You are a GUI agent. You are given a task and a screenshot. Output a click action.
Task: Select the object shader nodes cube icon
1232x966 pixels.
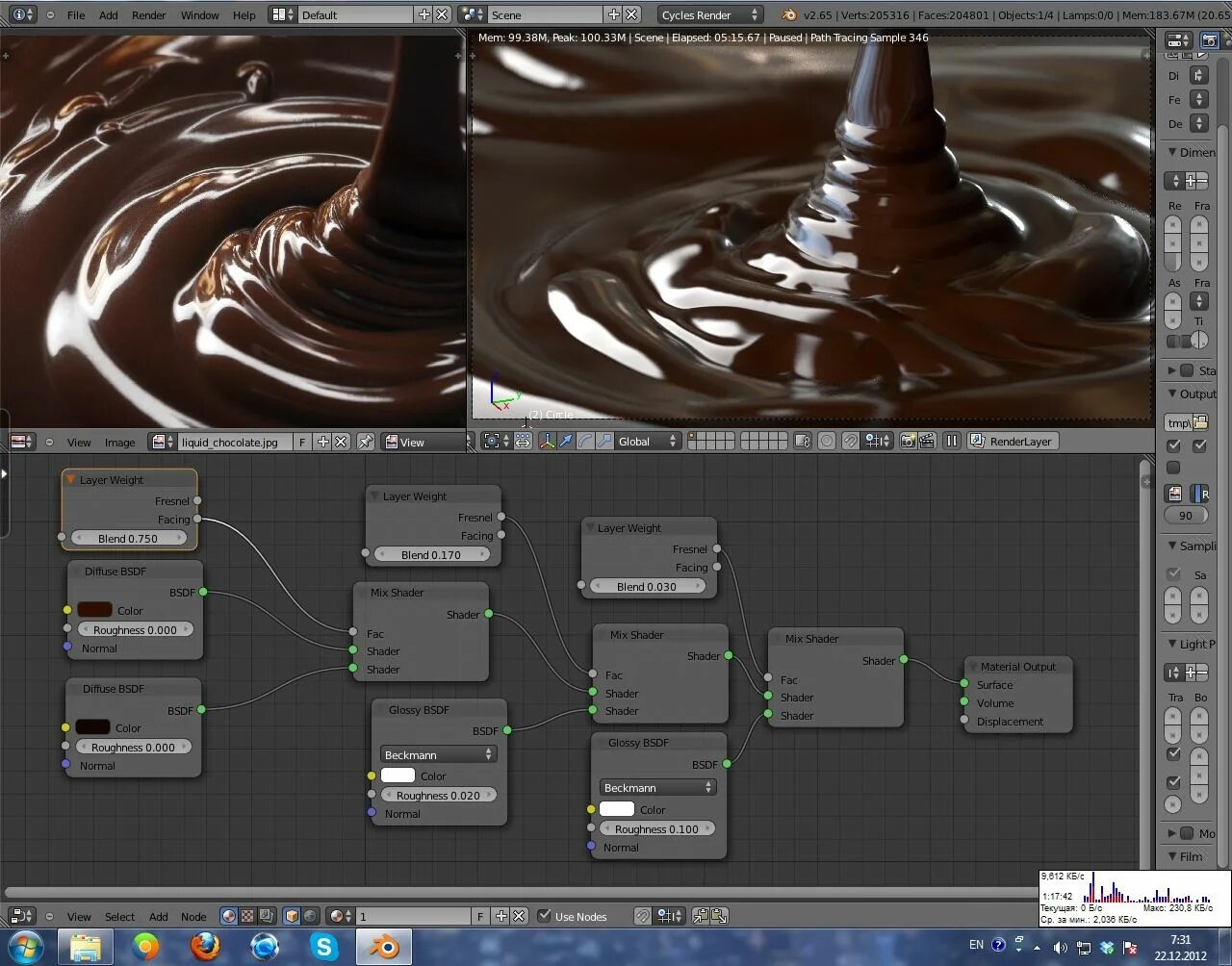coord(293,916)
